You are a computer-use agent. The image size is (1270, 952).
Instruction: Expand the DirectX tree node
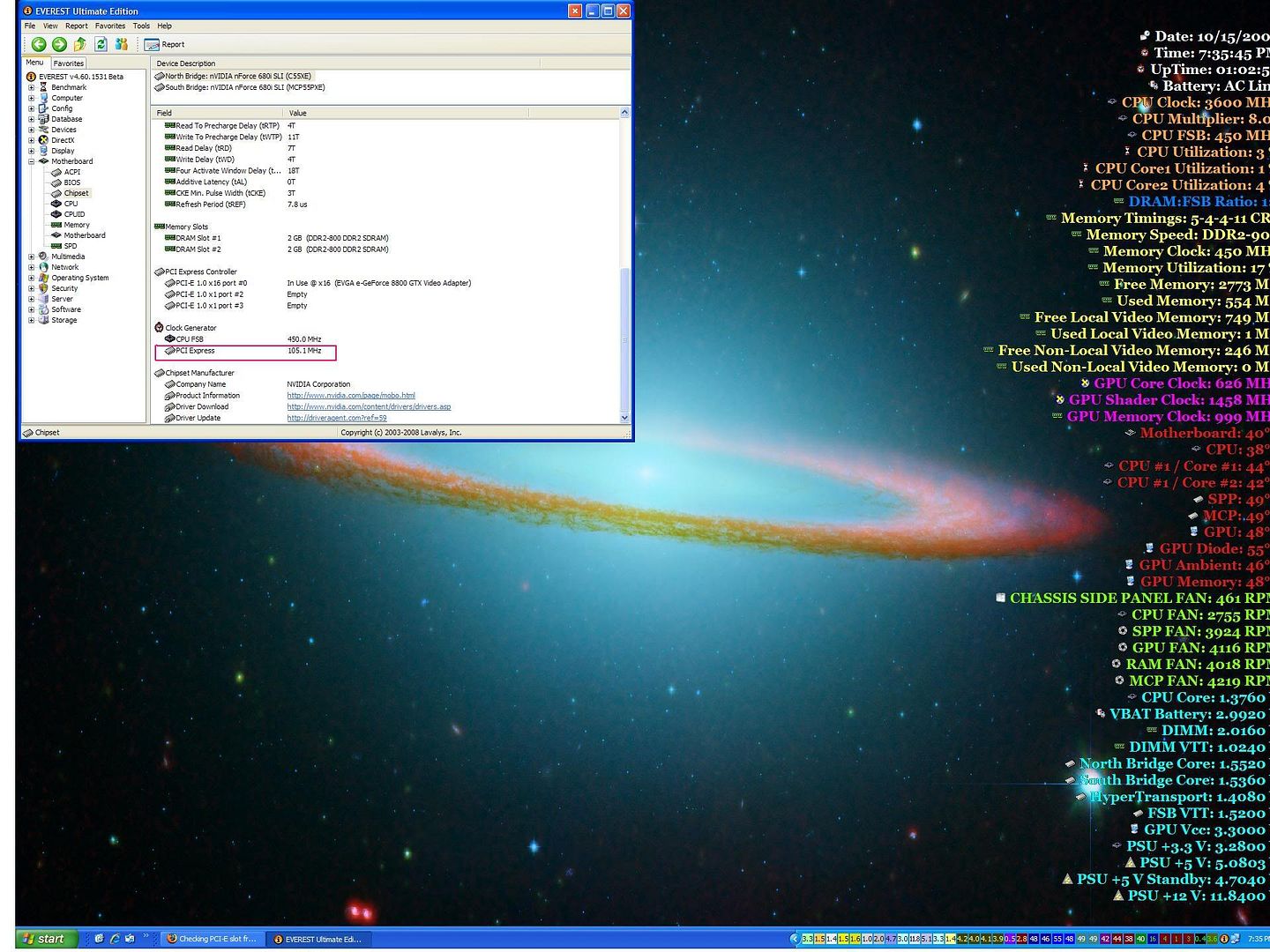(31, 140)
